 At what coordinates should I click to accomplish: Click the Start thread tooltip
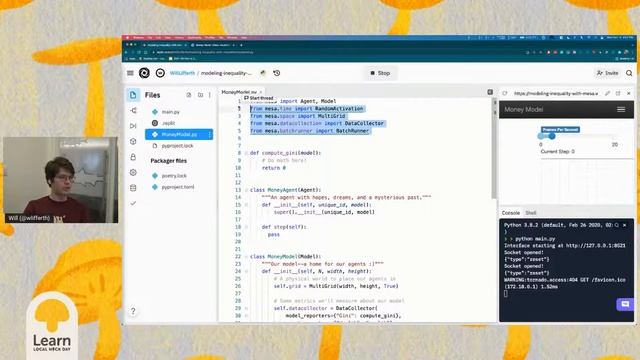tap(259, 98)
